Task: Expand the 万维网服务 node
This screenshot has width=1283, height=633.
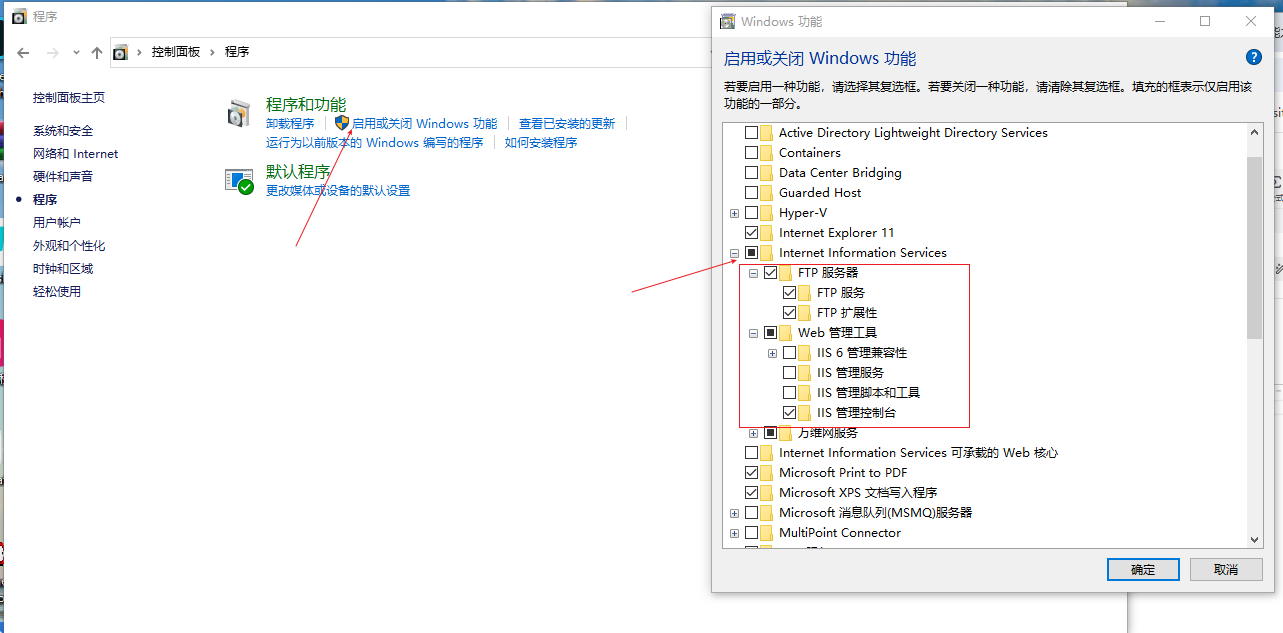Action: (x=753, y=433)
